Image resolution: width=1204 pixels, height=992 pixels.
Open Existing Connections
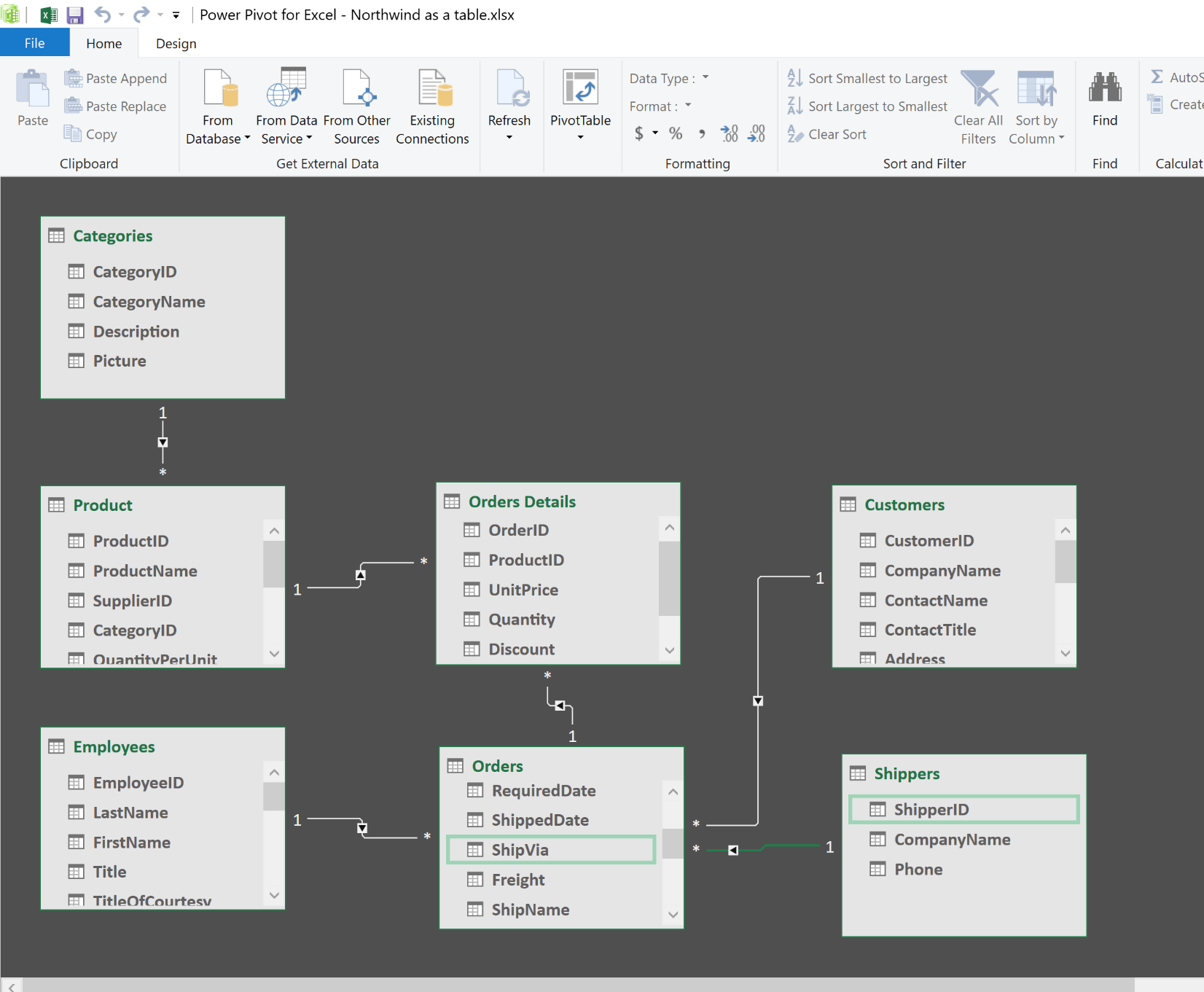point(432,106)
